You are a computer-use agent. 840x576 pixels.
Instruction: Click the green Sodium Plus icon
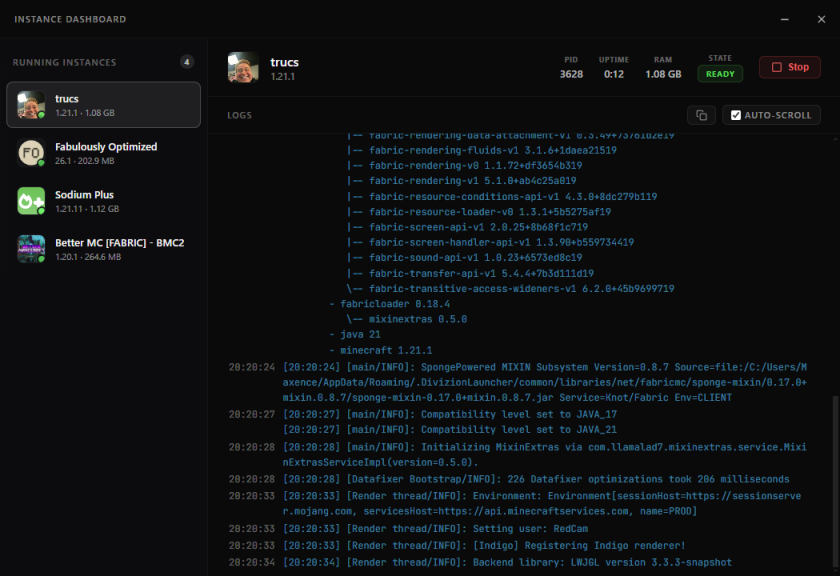pyautogui.click(x=31, y=201)
